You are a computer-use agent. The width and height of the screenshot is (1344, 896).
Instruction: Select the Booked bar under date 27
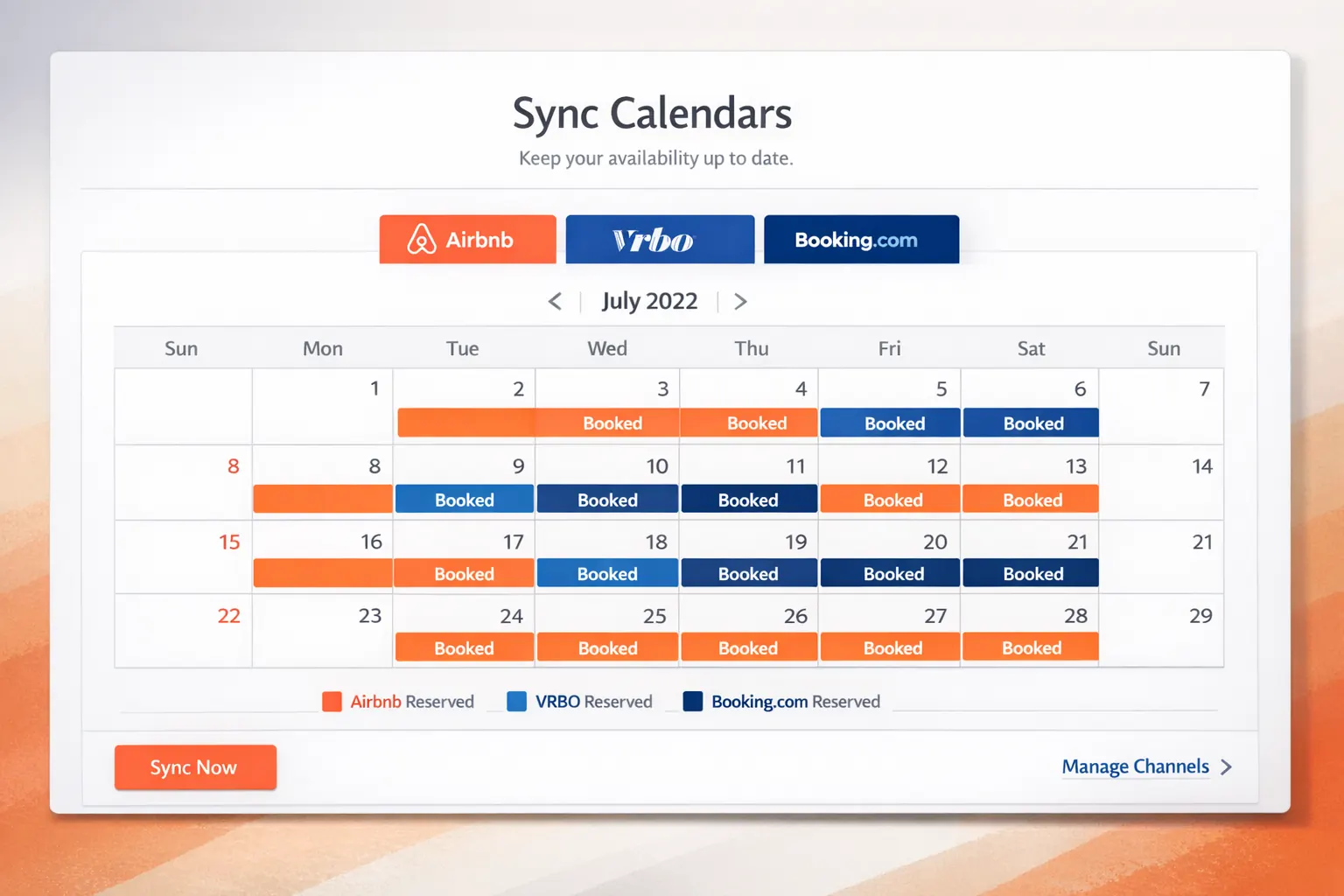tap(890, 647)
